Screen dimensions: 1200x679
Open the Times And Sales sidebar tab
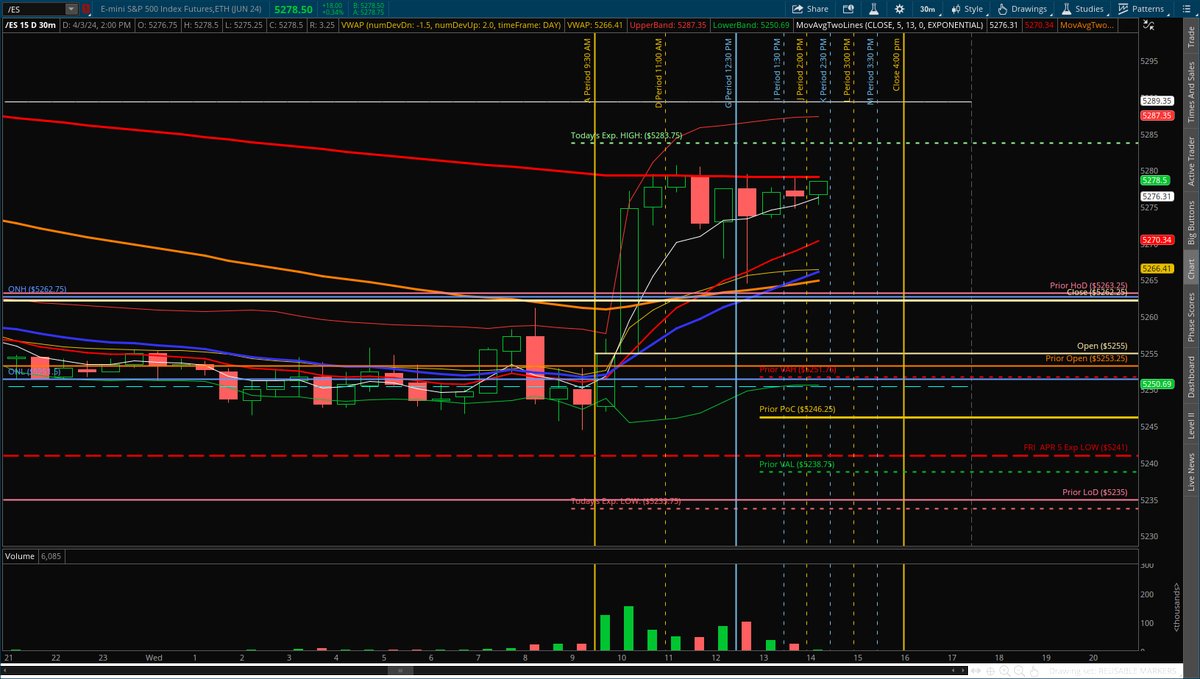[x=1190, y=92]
